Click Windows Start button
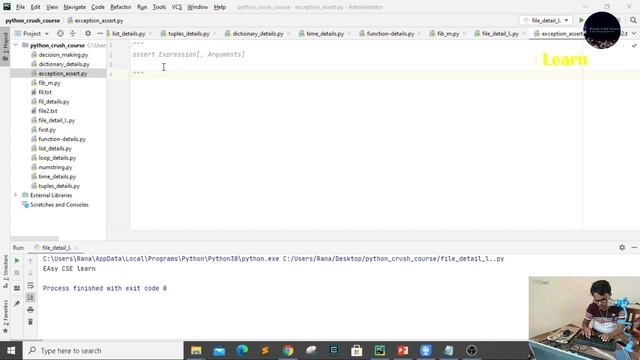 pos(11,351)
